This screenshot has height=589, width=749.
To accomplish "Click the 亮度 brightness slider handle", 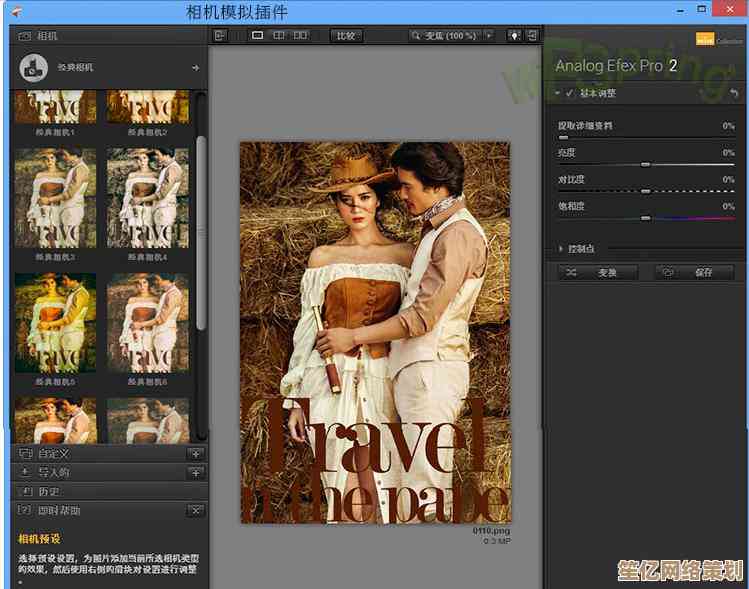I will [645, 164].
